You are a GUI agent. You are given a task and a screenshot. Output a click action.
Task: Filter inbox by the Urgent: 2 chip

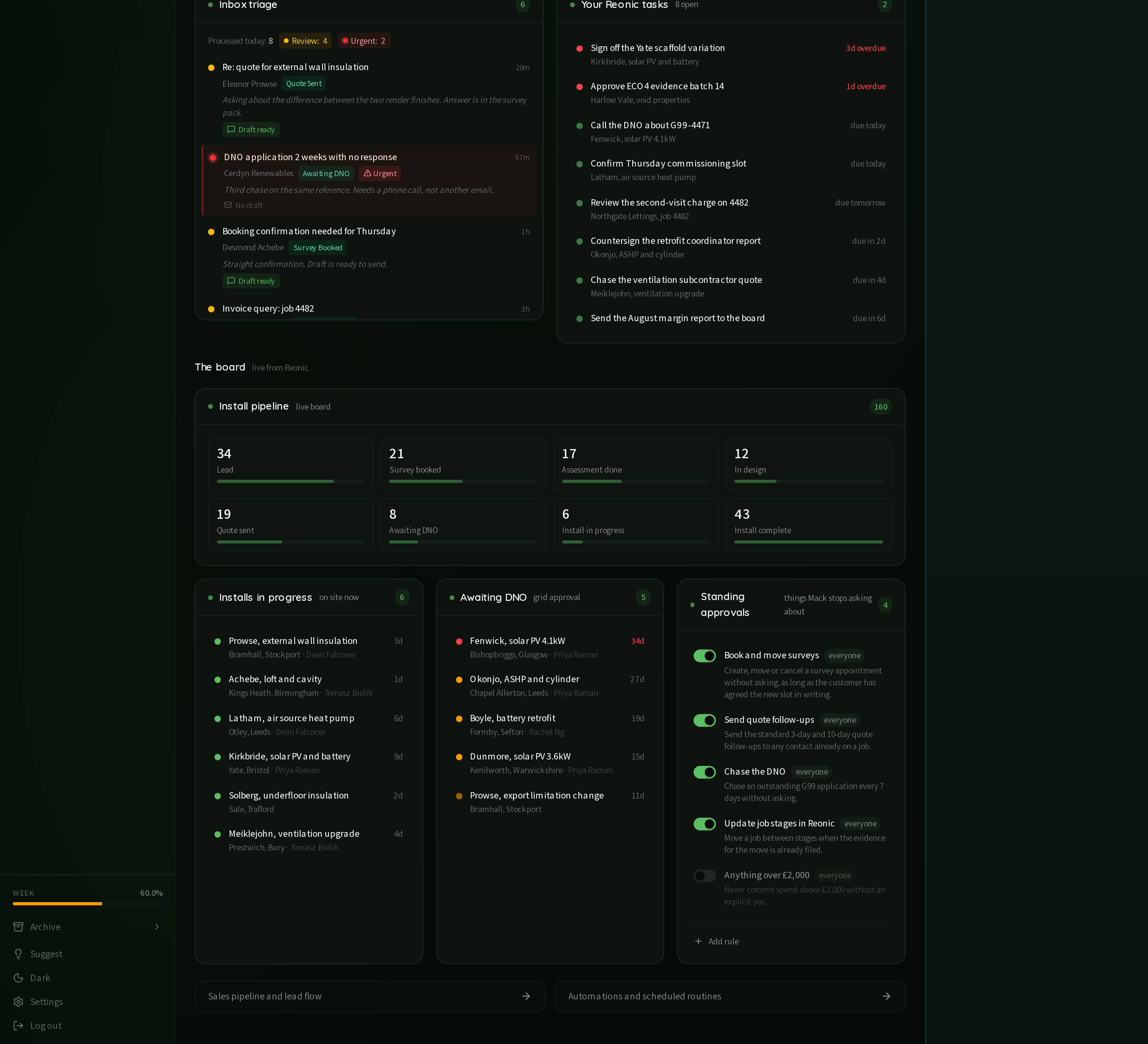pos(364,41)
